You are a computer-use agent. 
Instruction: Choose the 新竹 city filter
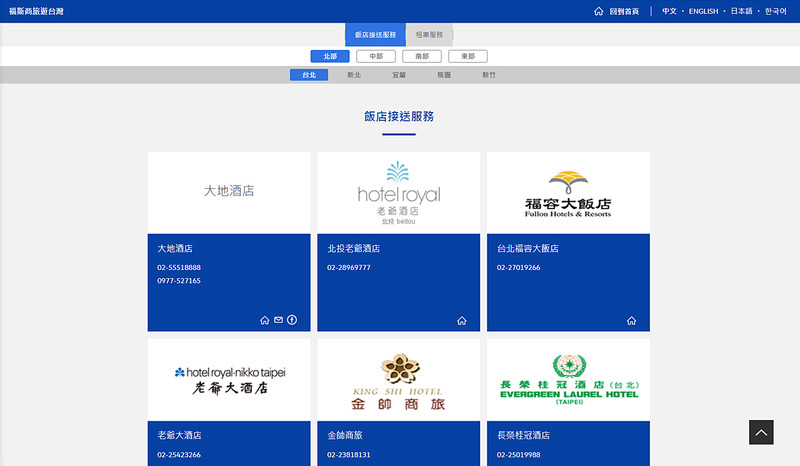coord(489,75)
